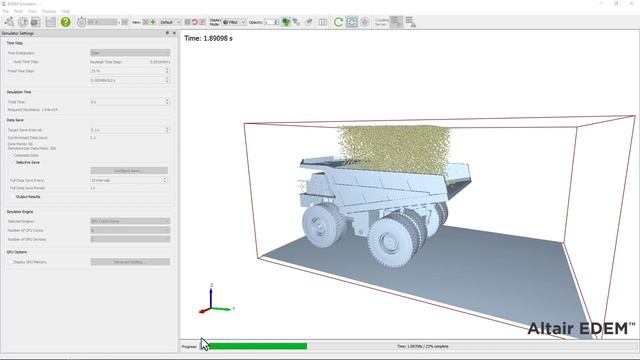
Task: Click the gear-like icon after the highlighted one
Action: pyautogui.click(x=364, y=22)
